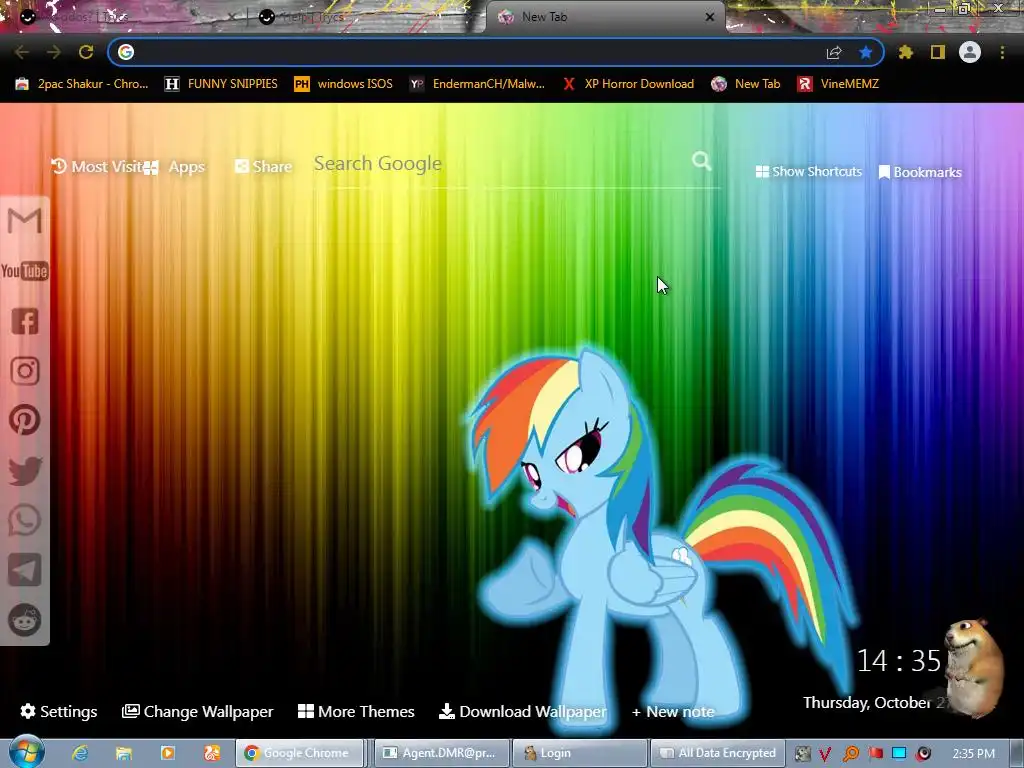Screen dimensions: 1024x768
Task: Focus the Search Google field
Action: point(501,163)
